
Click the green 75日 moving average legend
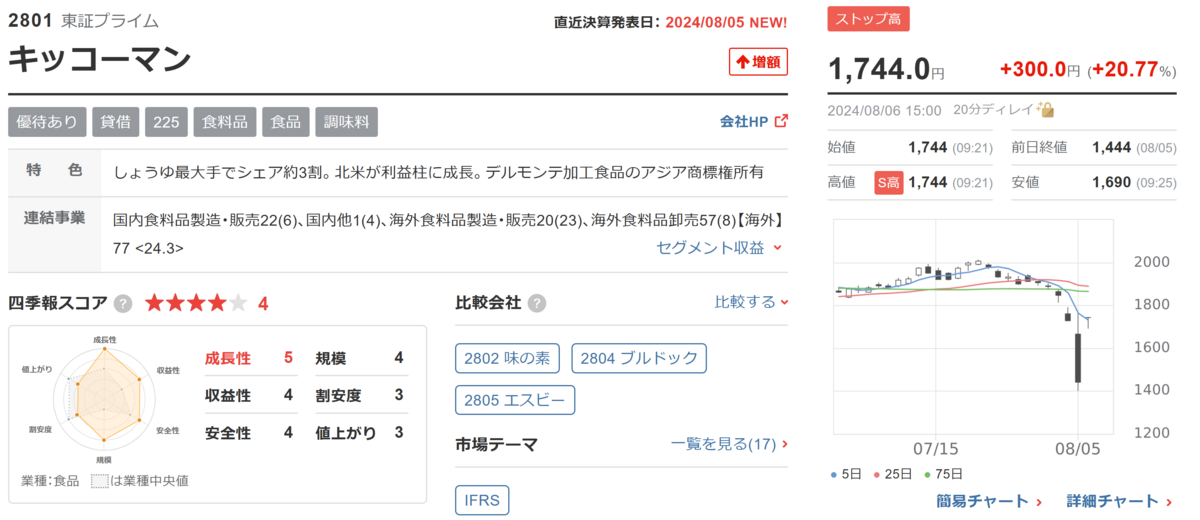click(x=943, y=474)
